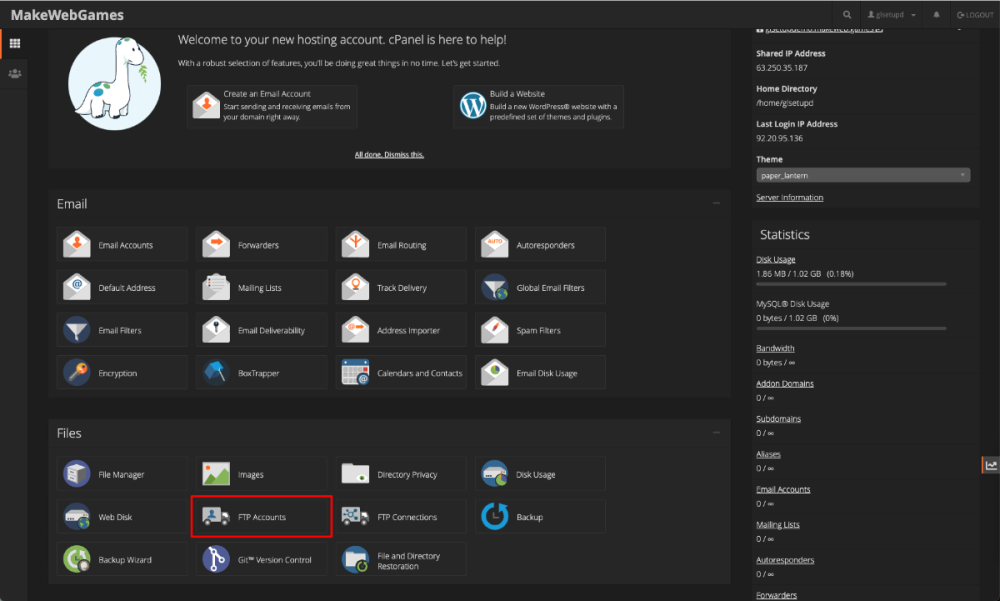1000x601 pixels.
Task: Open the glsetupd account dropdown
Action: coord(890,14)
